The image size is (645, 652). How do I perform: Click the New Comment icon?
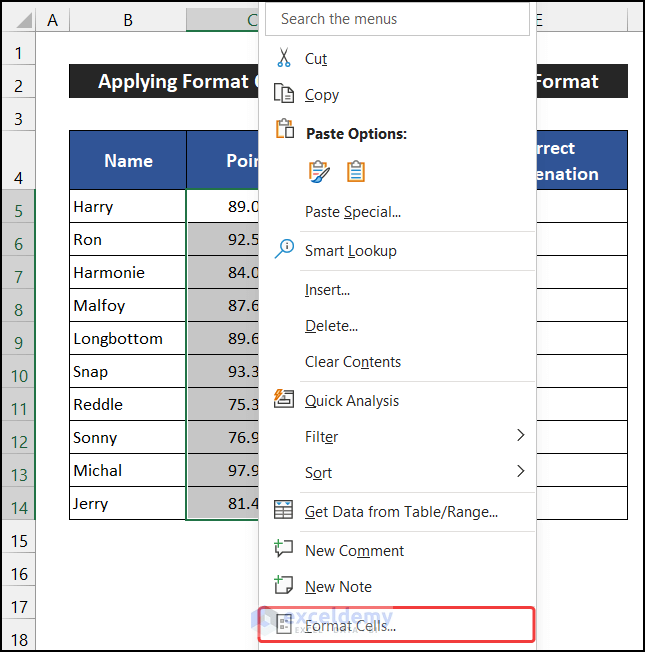[285, 550]
